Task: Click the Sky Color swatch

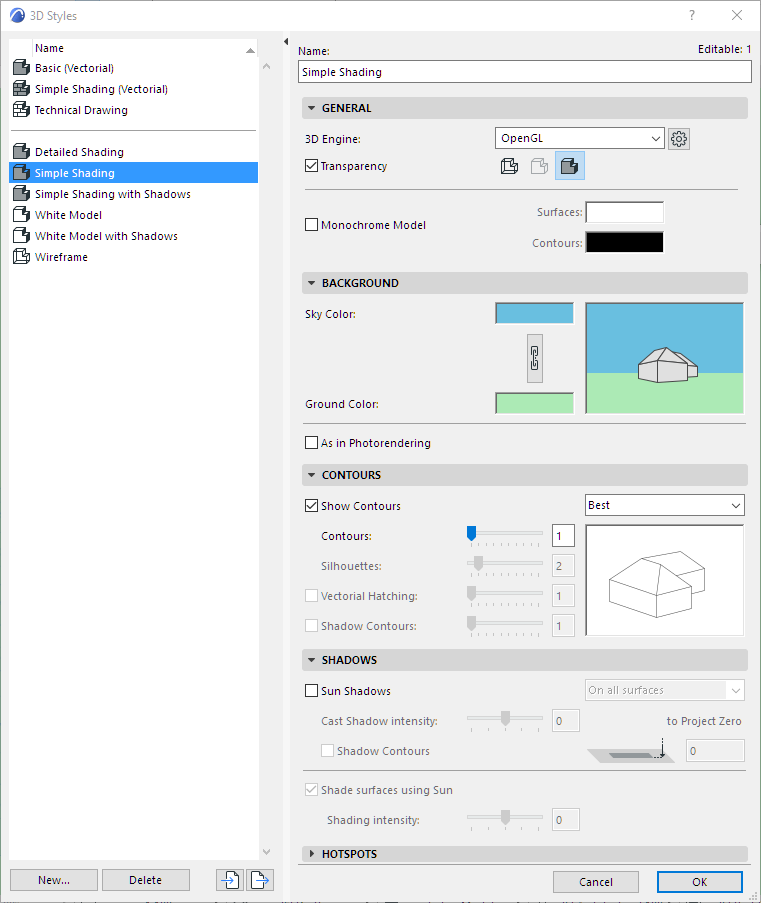Action: pyautogui.click(x=535, y=313)
